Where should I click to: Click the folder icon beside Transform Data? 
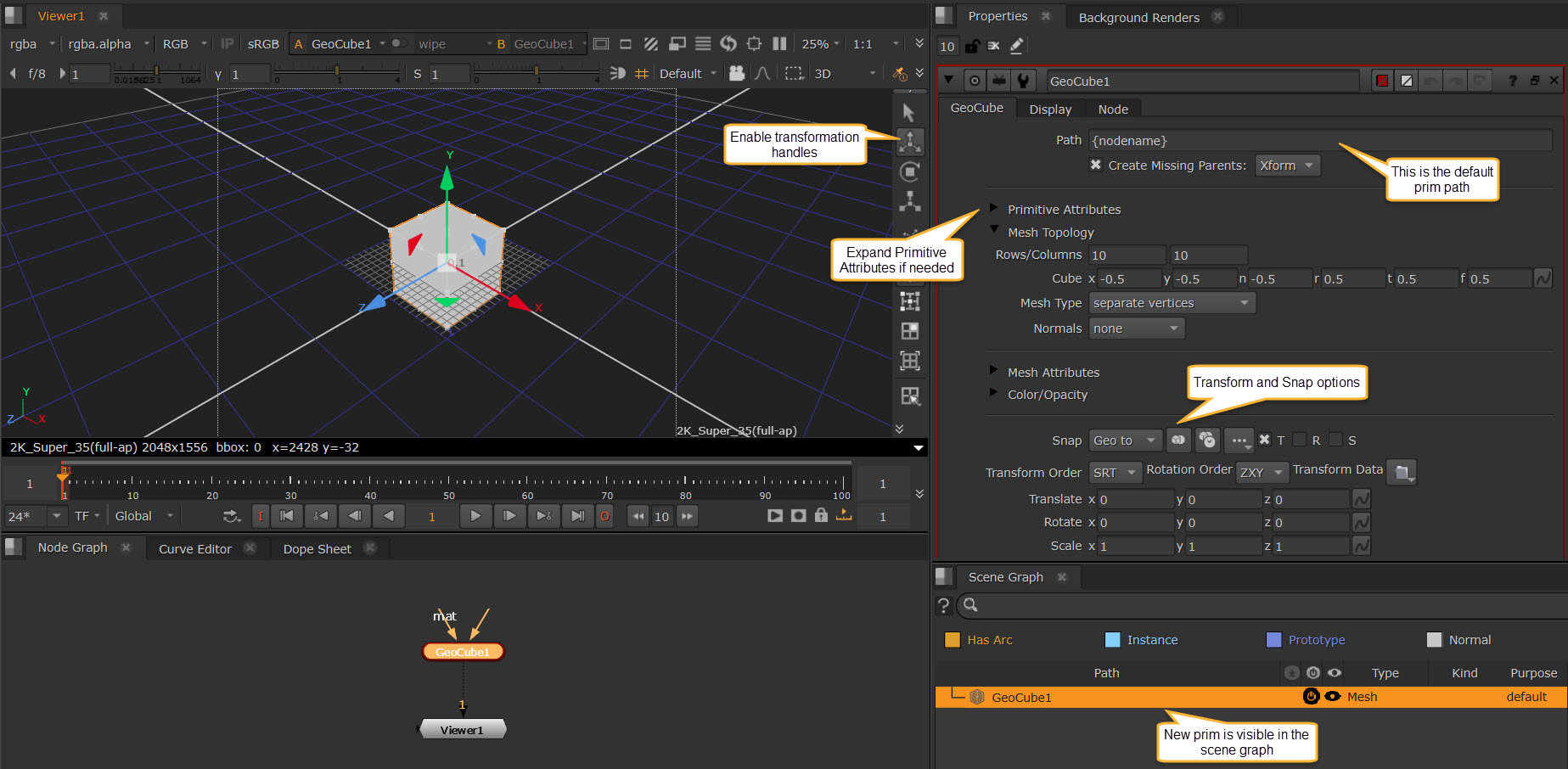(x=1401, y=471)
